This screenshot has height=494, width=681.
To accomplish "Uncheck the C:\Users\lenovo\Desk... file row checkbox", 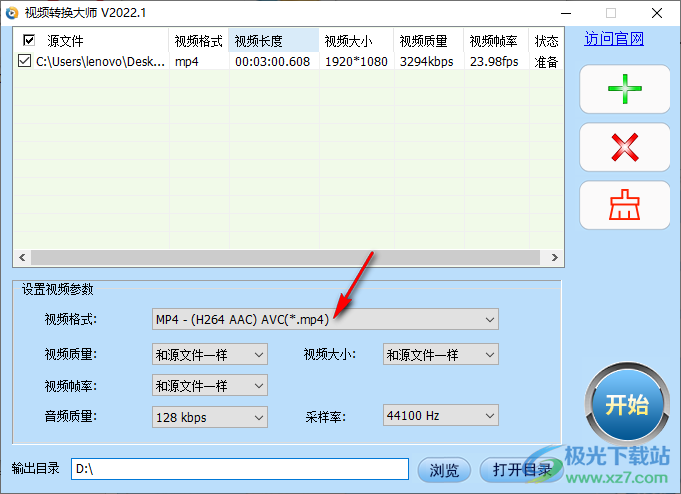I will (x=24, y=61).
